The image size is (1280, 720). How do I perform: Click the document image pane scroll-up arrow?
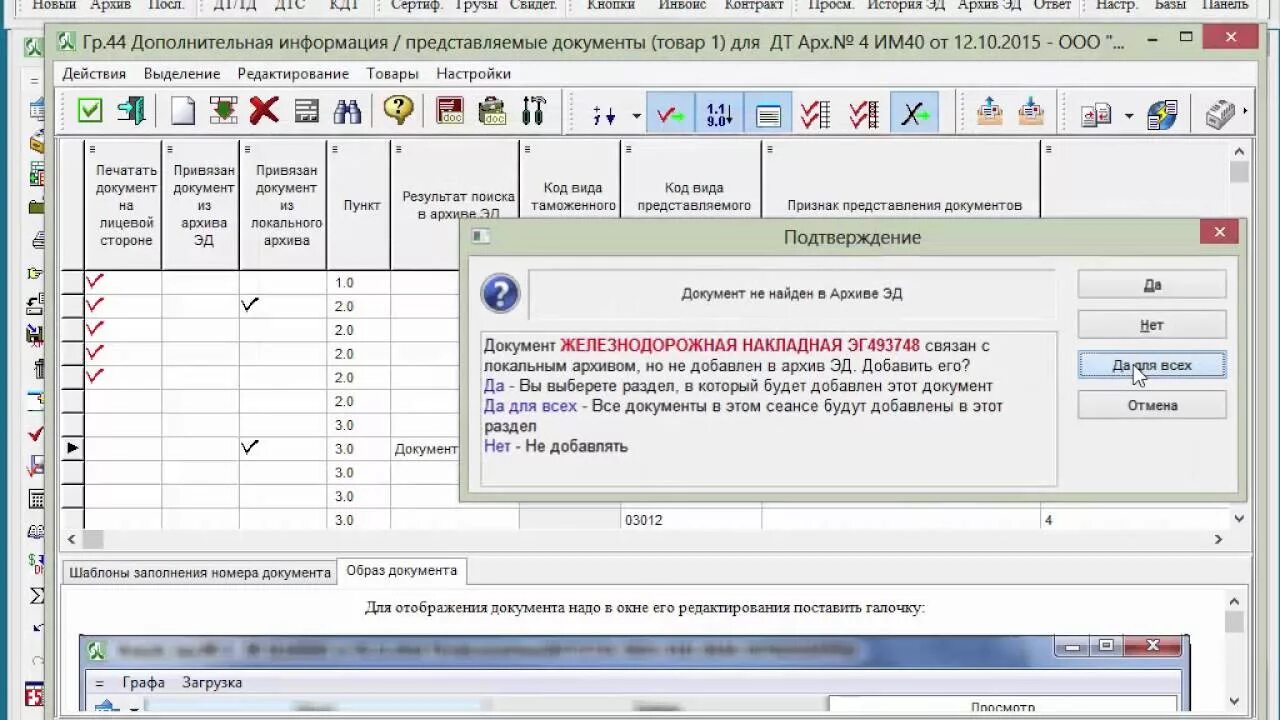1234,601
